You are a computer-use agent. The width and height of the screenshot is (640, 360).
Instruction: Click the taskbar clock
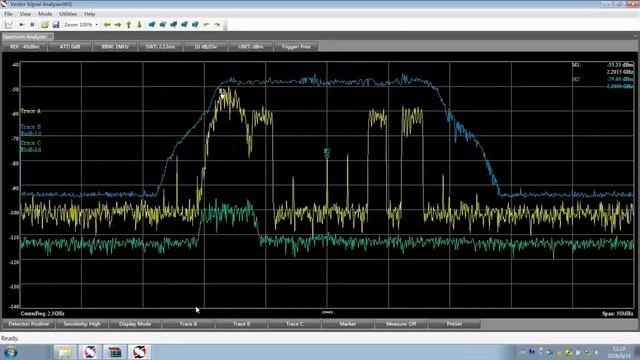click(x=619, y=352)
